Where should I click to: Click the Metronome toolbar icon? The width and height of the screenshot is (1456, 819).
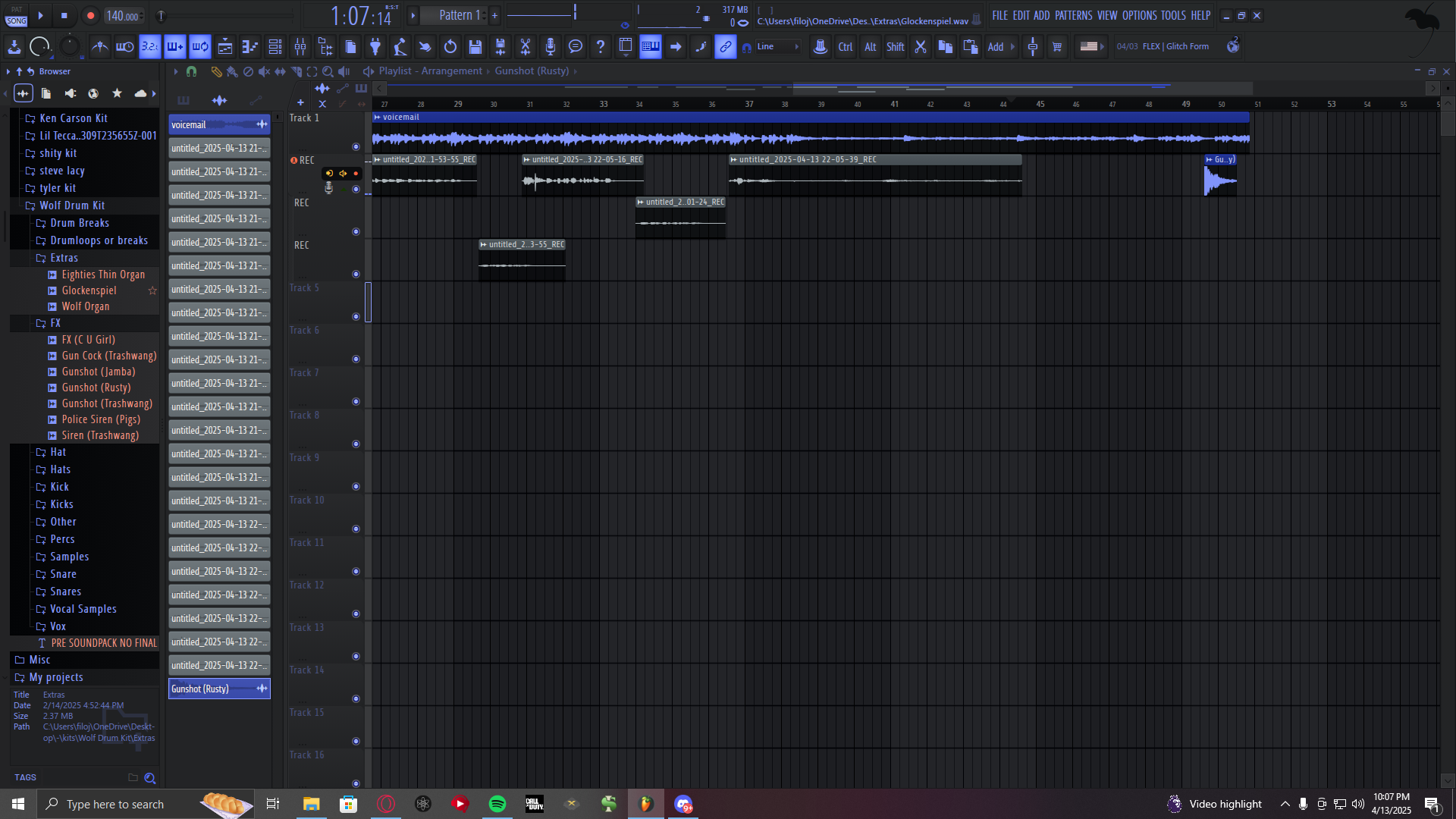click(100, 47)
